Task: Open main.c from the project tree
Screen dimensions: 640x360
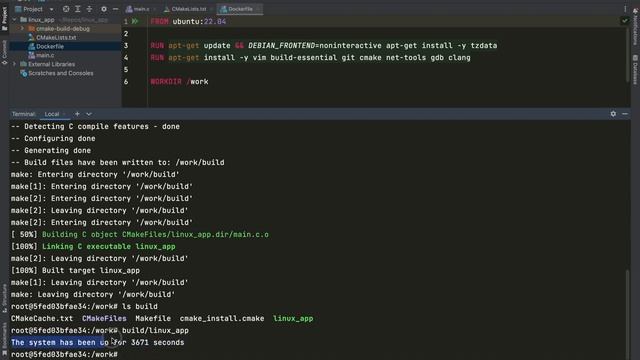Action: pos(44,55)
